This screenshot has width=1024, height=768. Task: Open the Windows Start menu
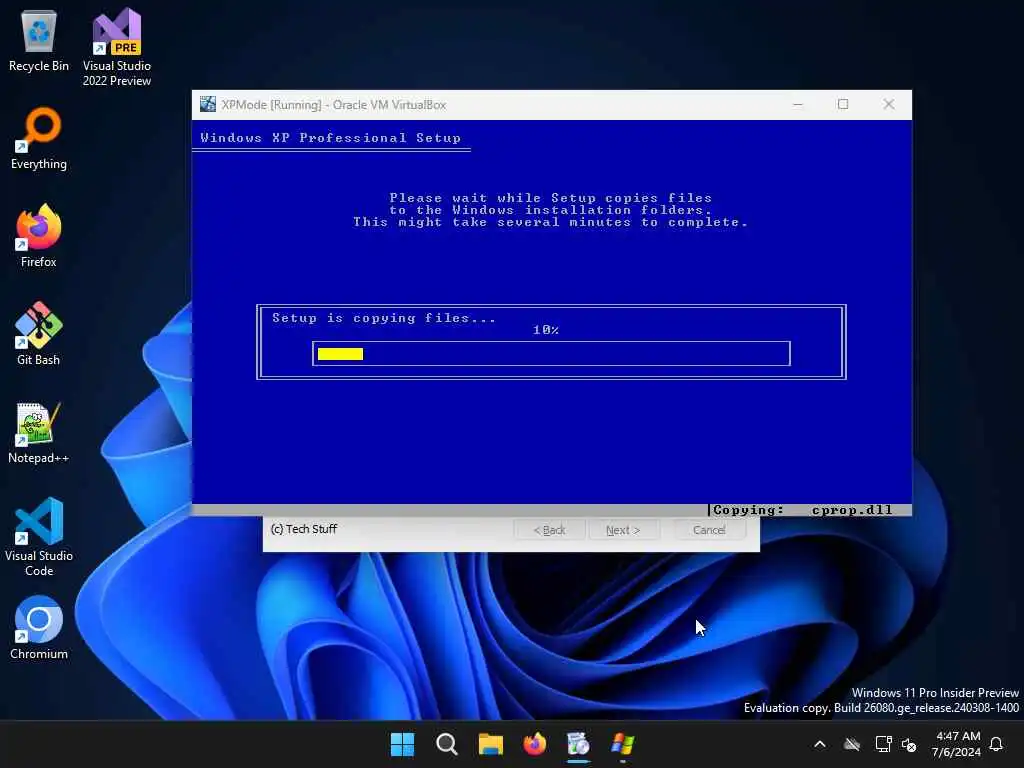click(402, 744)
